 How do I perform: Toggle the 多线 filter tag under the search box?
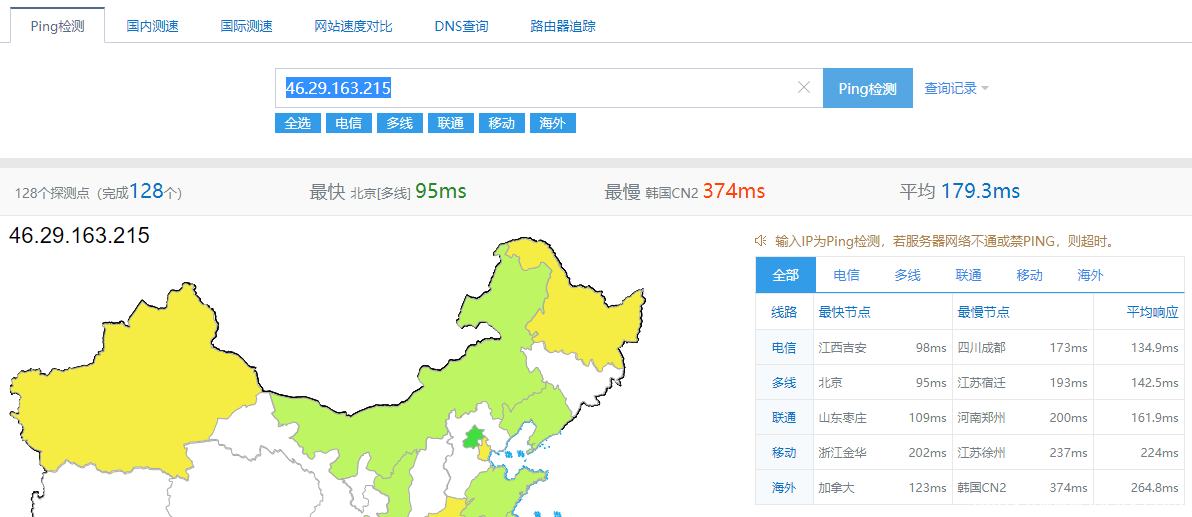pyautogui.click(x=399, y=123)
